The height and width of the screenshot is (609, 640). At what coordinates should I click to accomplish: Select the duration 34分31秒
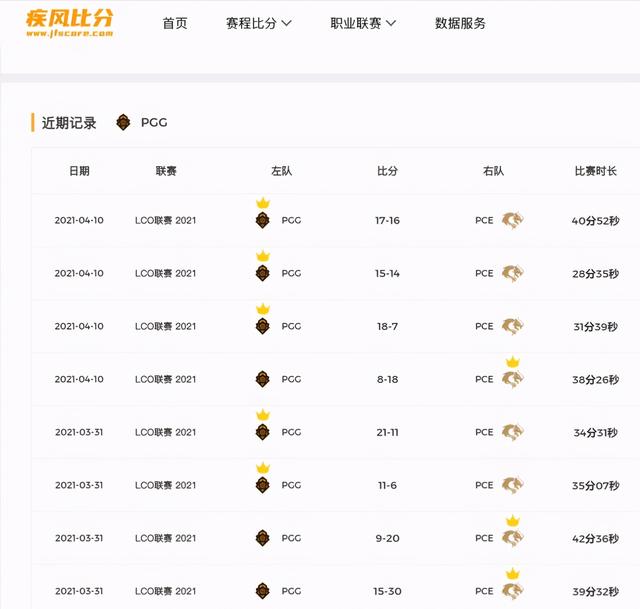[596, 432]
